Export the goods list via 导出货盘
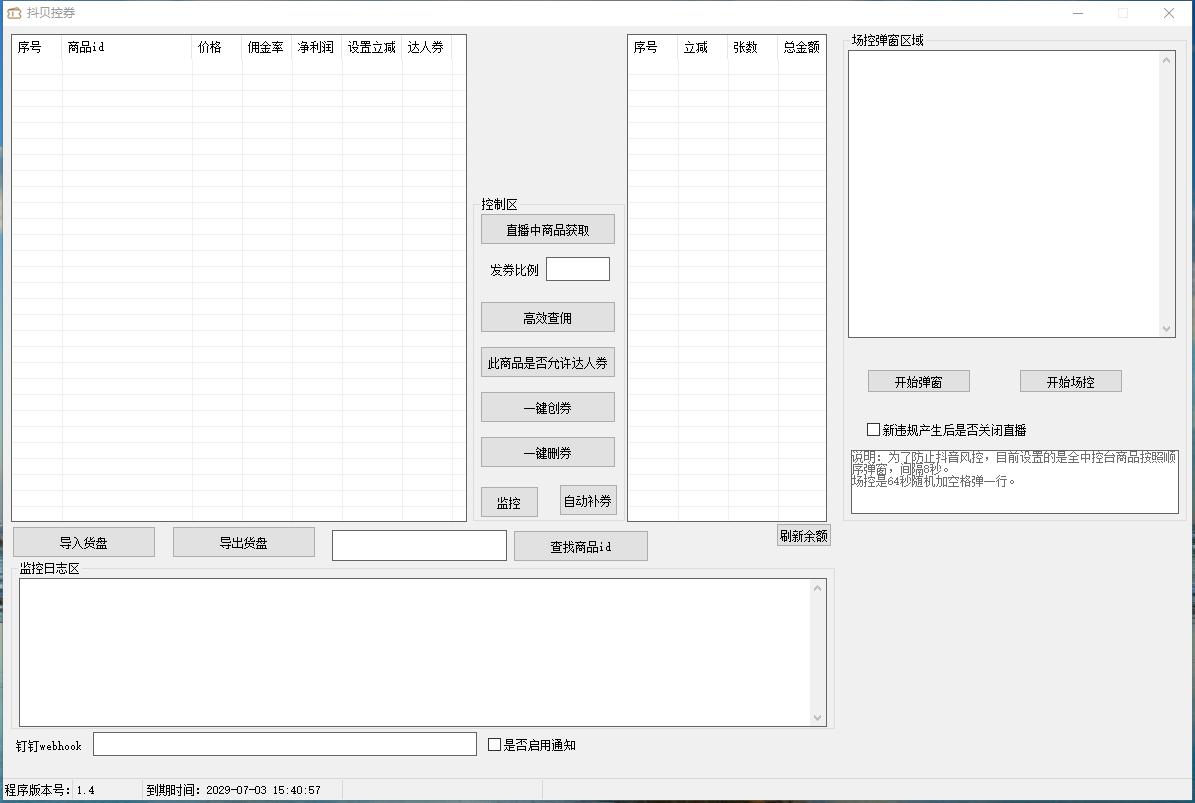Screen dimensions: 1195x803 [x=243, y=543]
